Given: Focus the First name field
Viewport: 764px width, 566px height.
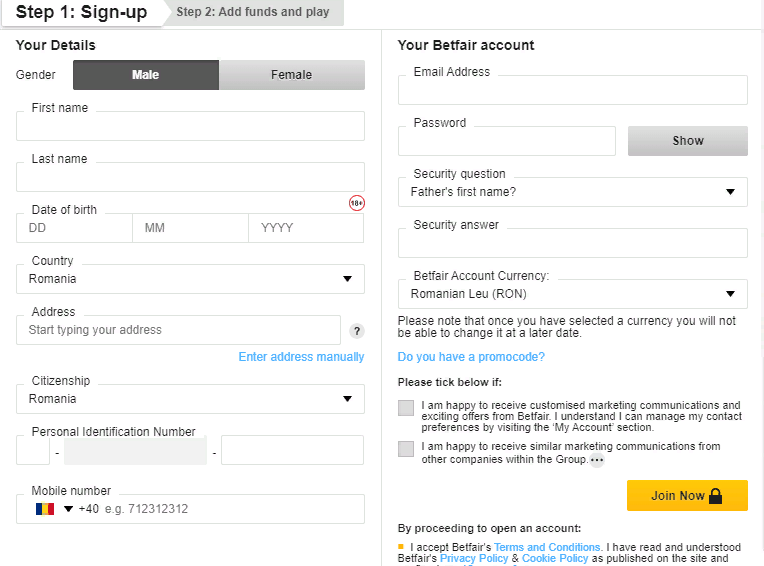Looking at the screenshot, I should [190, 126].
